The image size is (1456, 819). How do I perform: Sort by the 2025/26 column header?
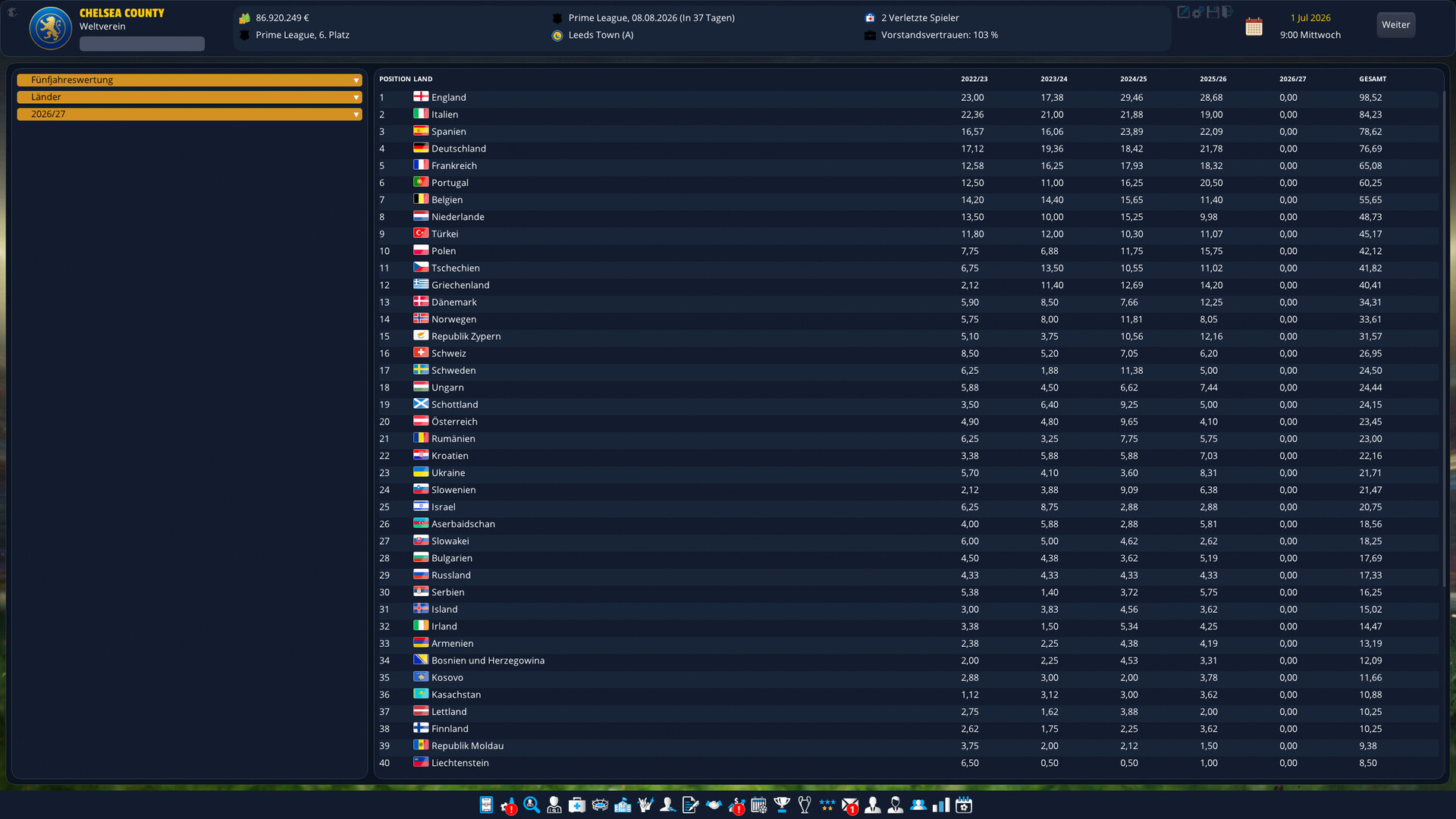pyautogui.click(x=1213, y=79)
